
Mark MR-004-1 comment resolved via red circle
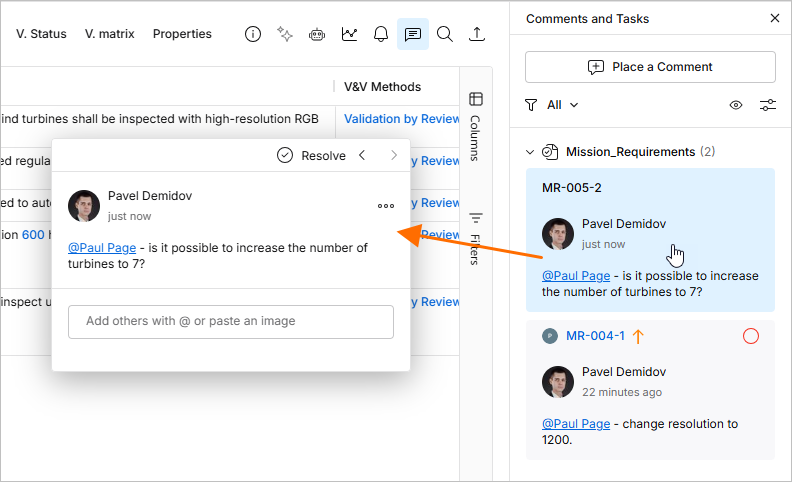point(751,336)
